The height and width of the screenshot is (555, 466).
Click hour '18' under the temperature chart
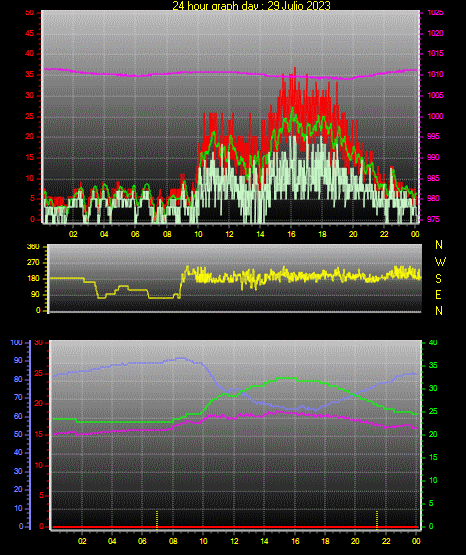coord(325,541)
